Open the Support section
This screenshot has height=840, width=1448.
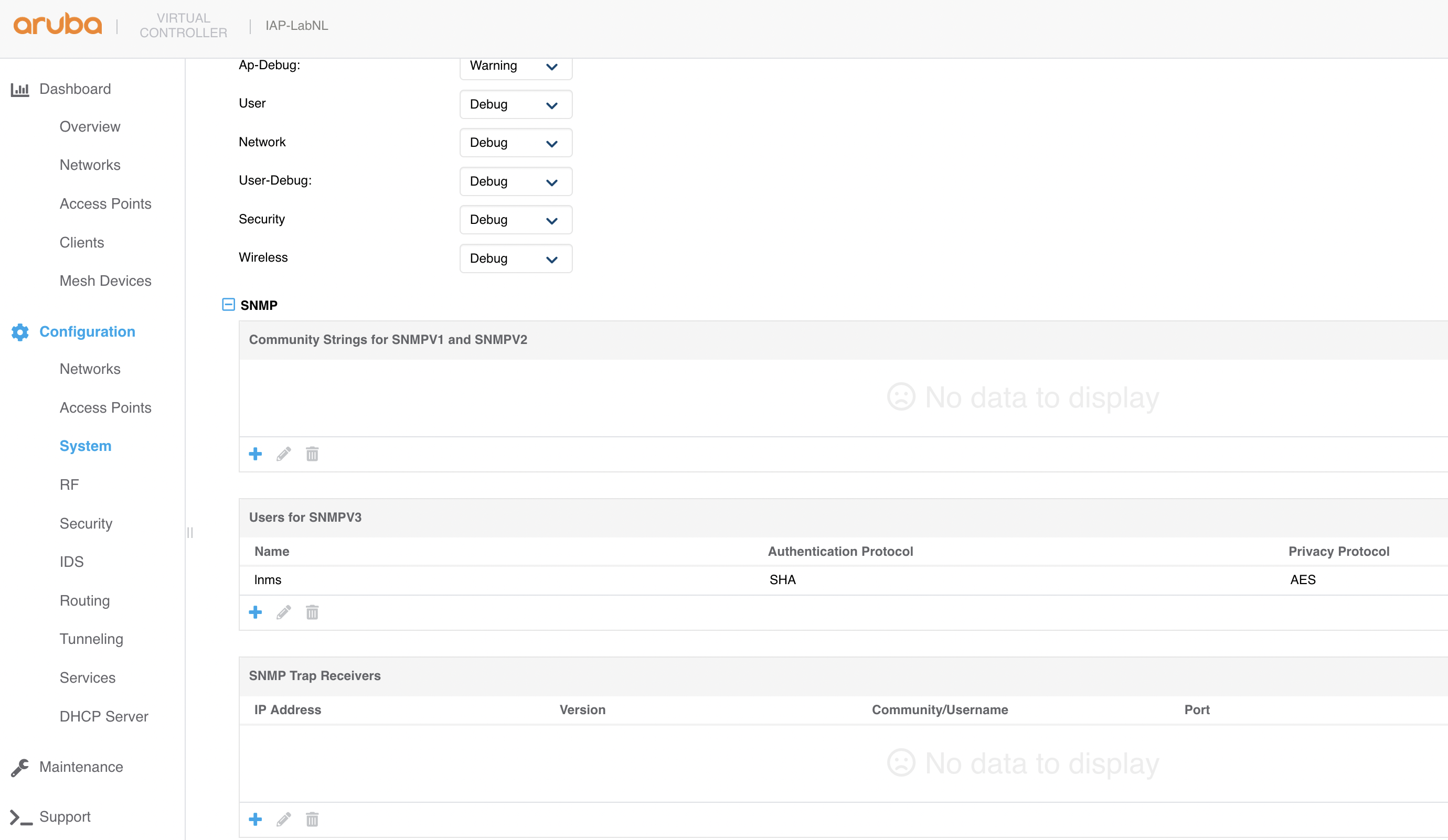(x=65, y=816)
